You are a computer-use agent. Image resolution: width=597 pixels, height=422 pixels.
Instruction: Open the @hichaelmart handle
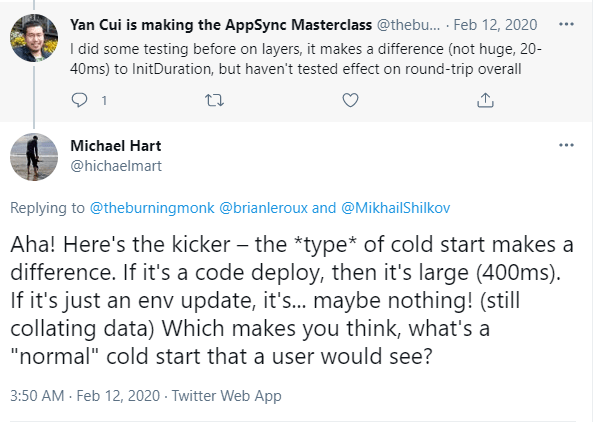[x=116, y=166]
